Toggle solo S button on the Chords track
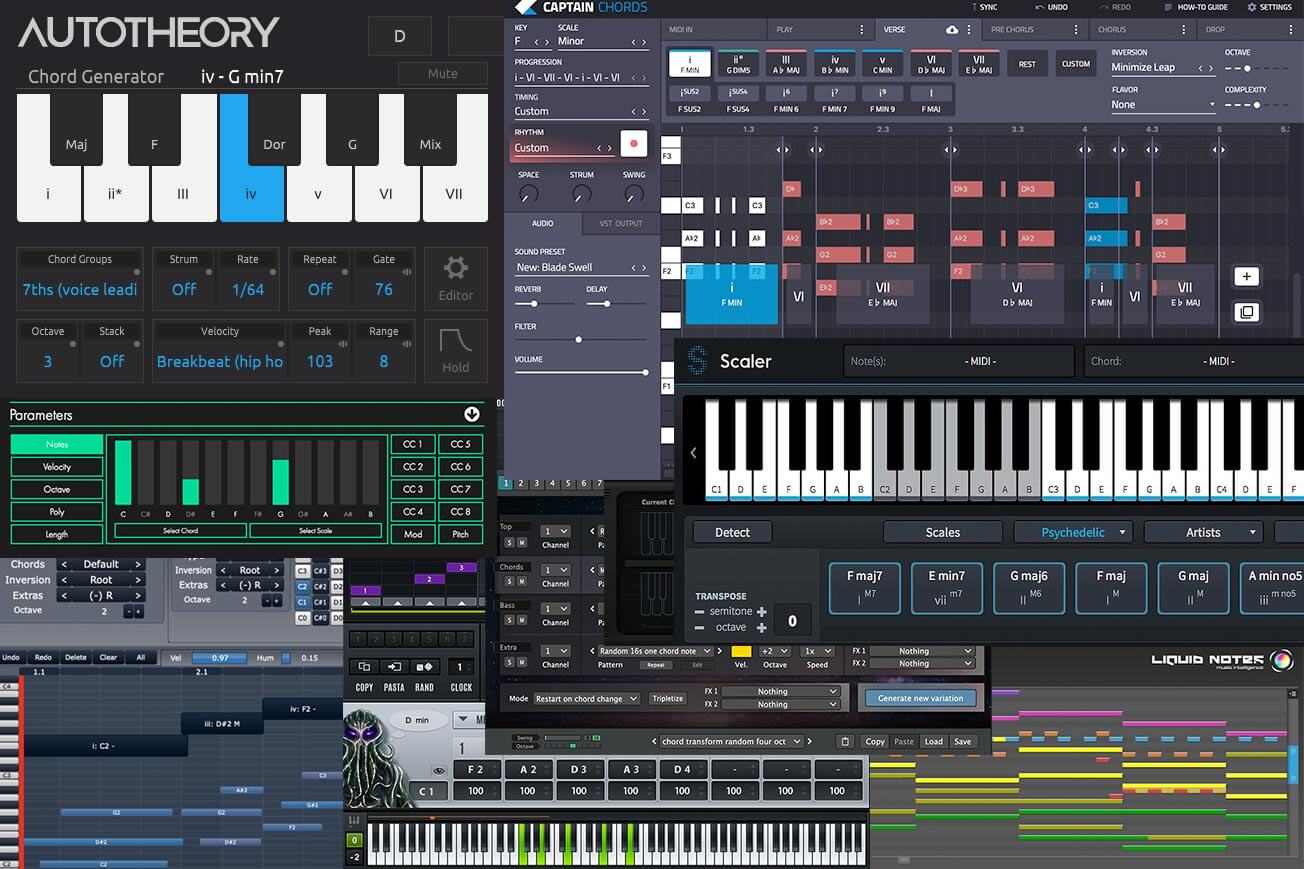 coord(508,582)
